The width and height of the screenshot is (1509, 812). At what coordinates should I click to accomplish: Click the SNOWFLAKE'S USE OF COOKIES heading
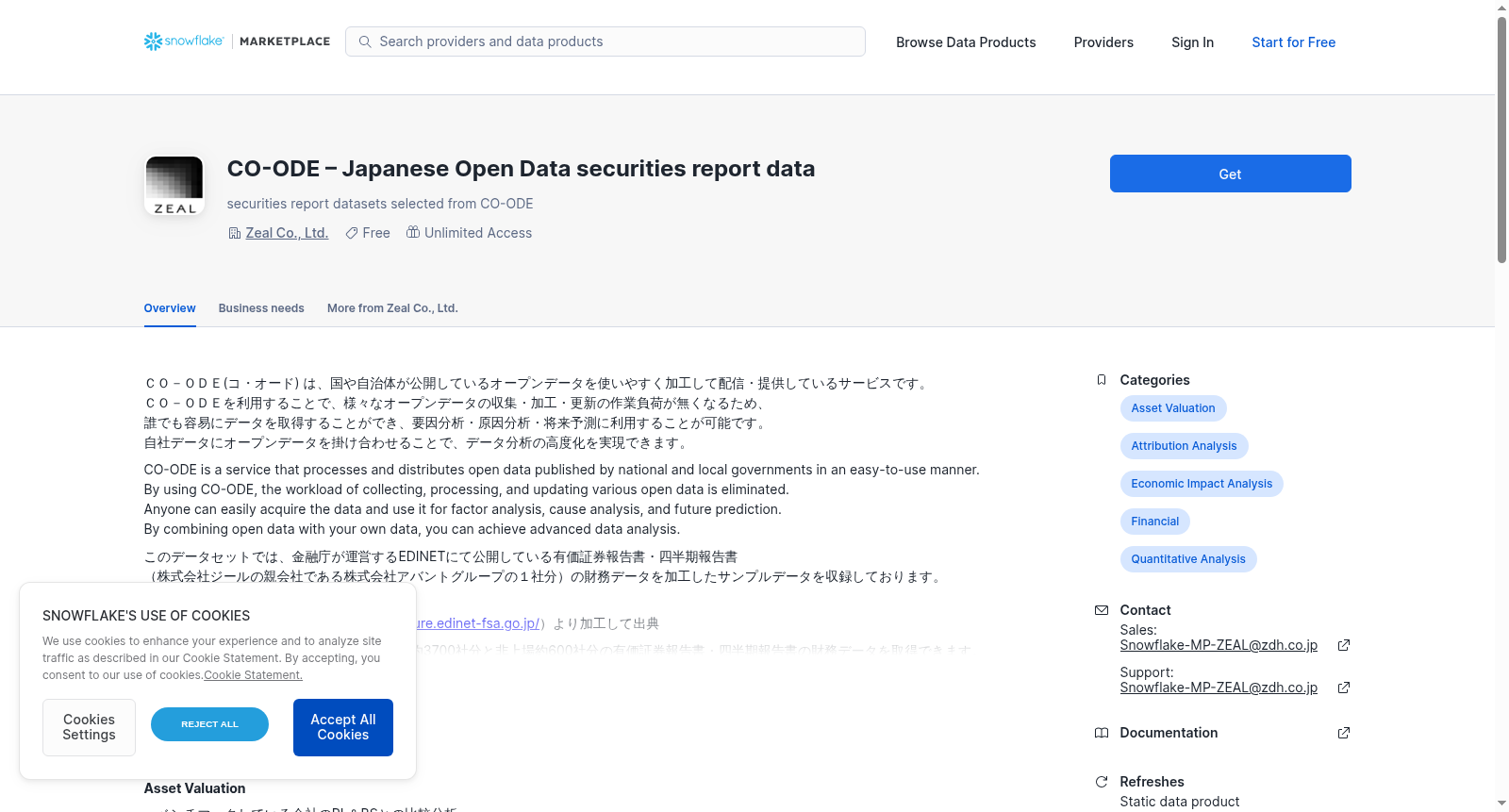pos(146,616)
